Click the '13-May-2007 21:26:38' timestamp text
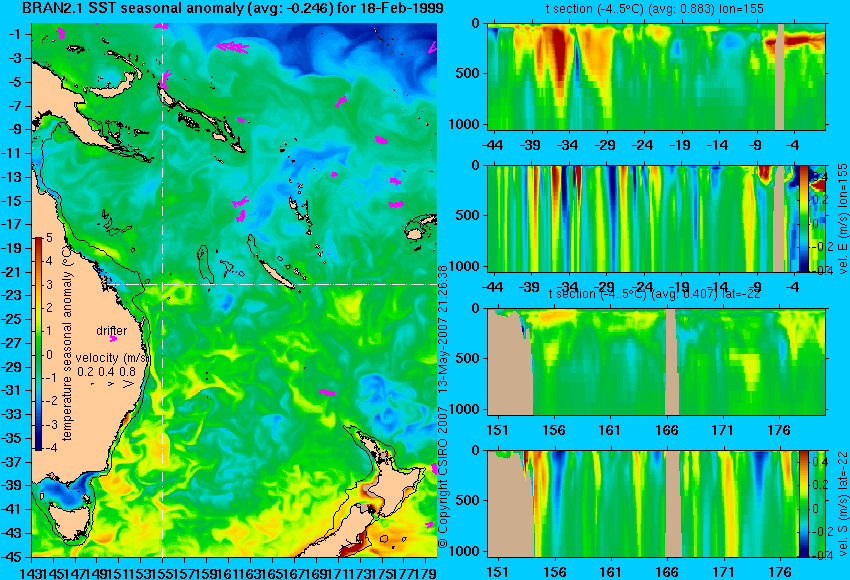Image resolution: width=850 pixels, height=580 pixels. point(443,328)
